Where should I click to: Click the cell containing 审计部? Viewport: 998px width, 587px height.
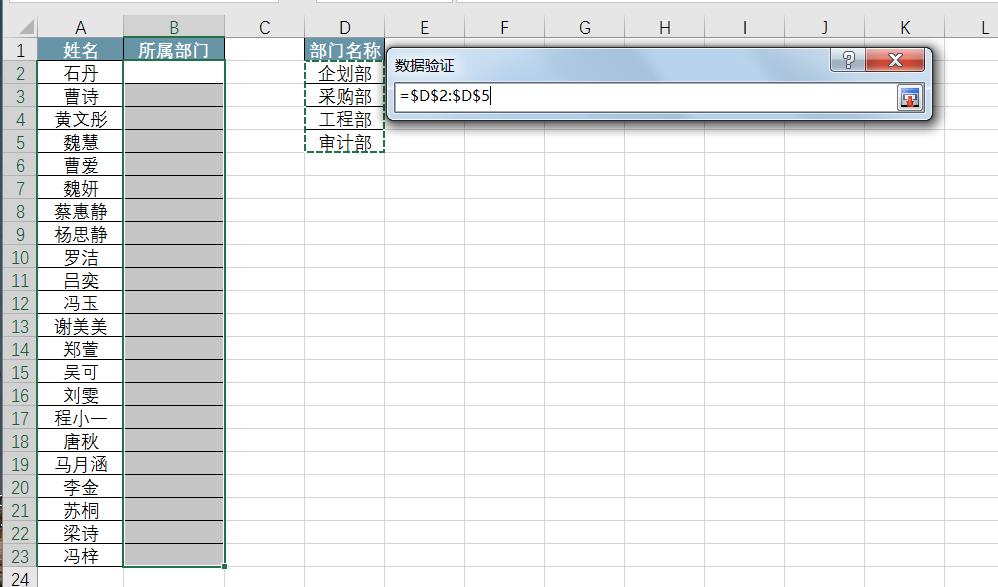[344, 142]
